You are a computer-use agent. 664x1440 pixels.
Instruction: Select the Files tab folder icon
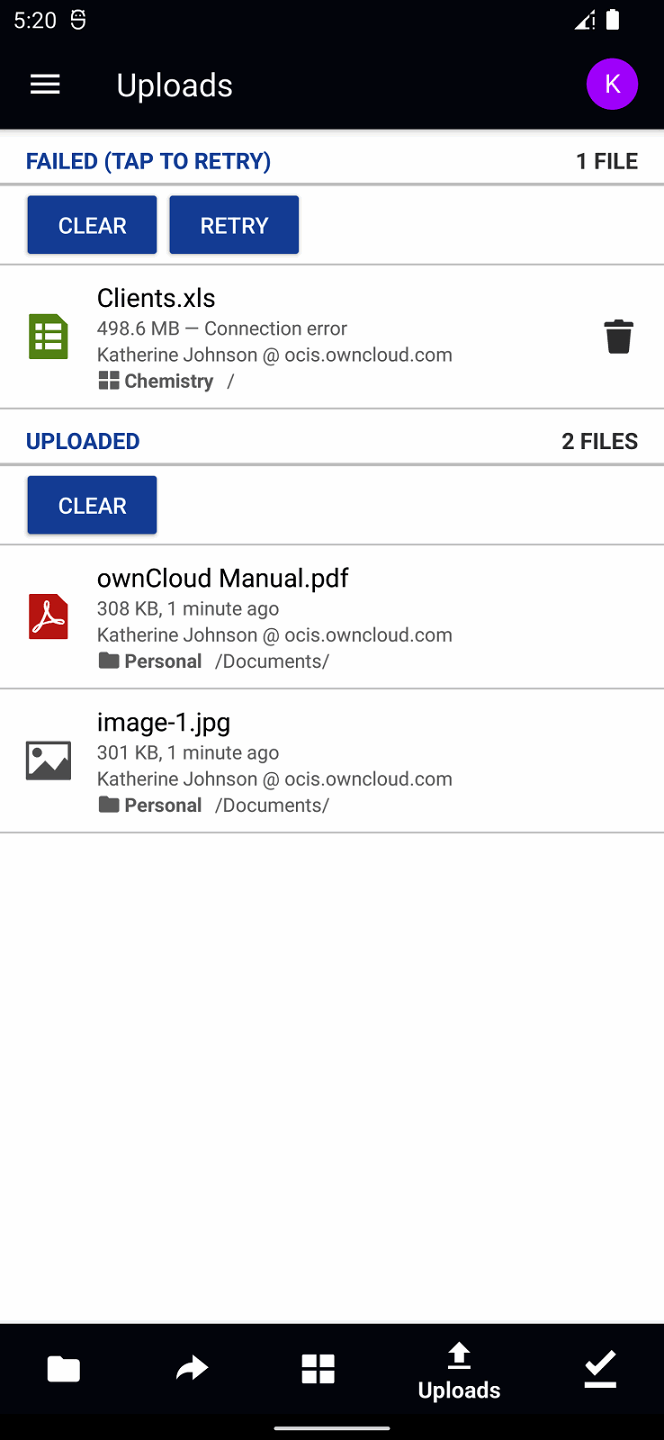coord(63,1368)
